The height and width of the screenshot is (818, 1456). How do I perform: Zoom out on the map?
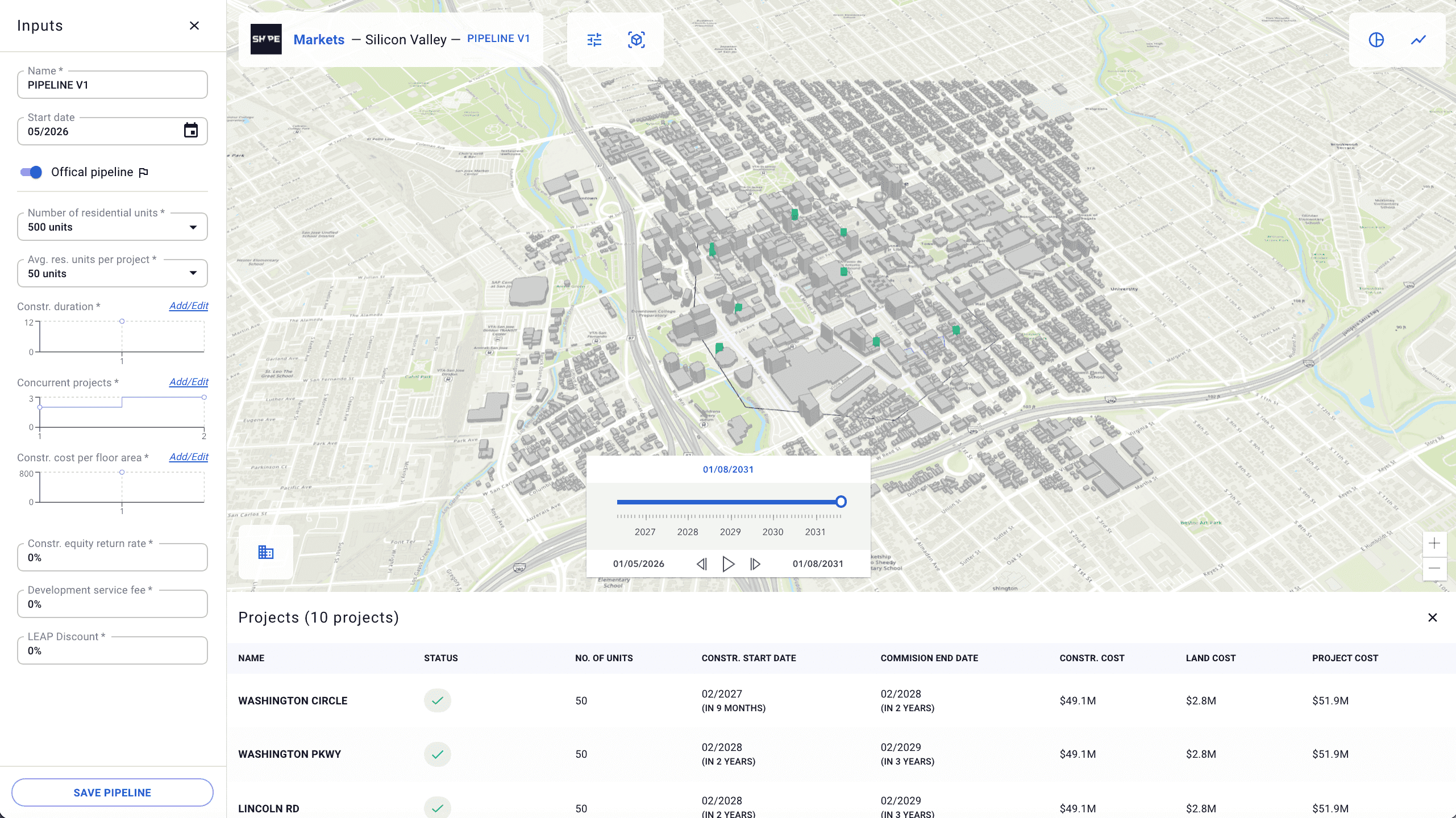1434,568
